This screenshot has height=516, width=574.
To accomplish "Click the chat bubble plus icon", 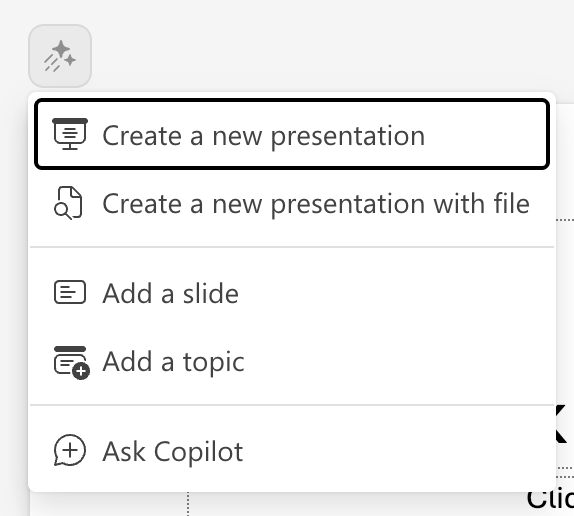I will coord(70,450).
